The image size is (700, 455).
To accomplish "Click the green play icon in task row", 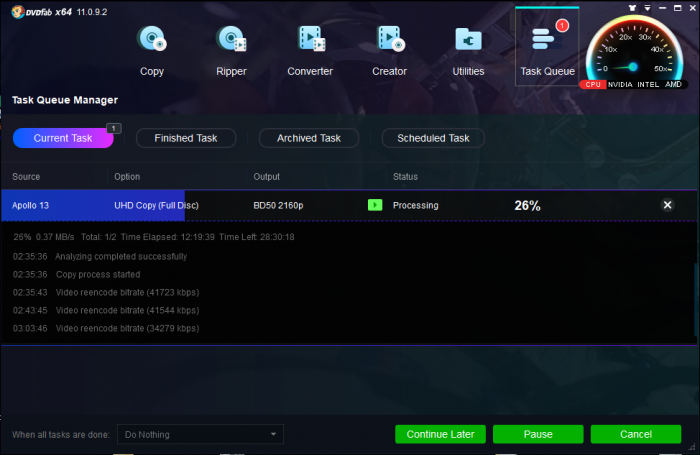I will tap(375, 205).
